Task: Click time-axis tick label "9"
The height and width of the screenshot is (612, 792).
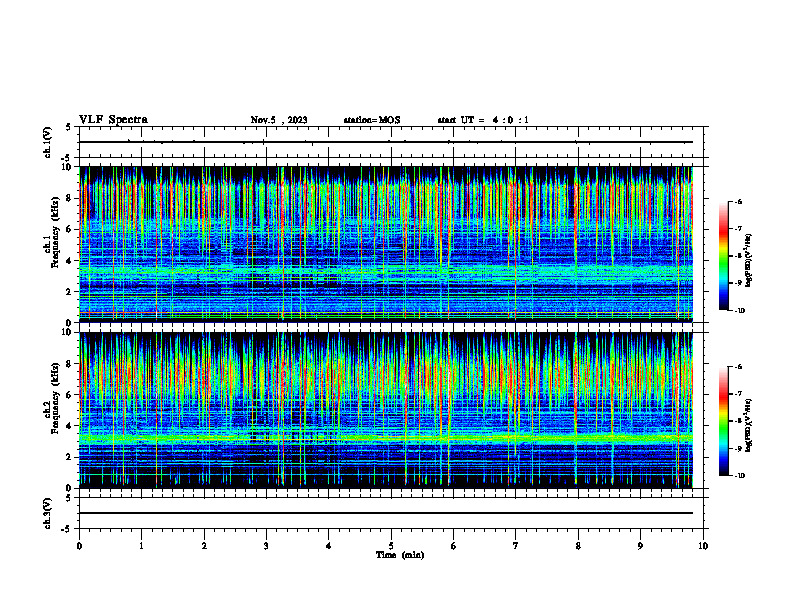Action: [x=640, y=546]
